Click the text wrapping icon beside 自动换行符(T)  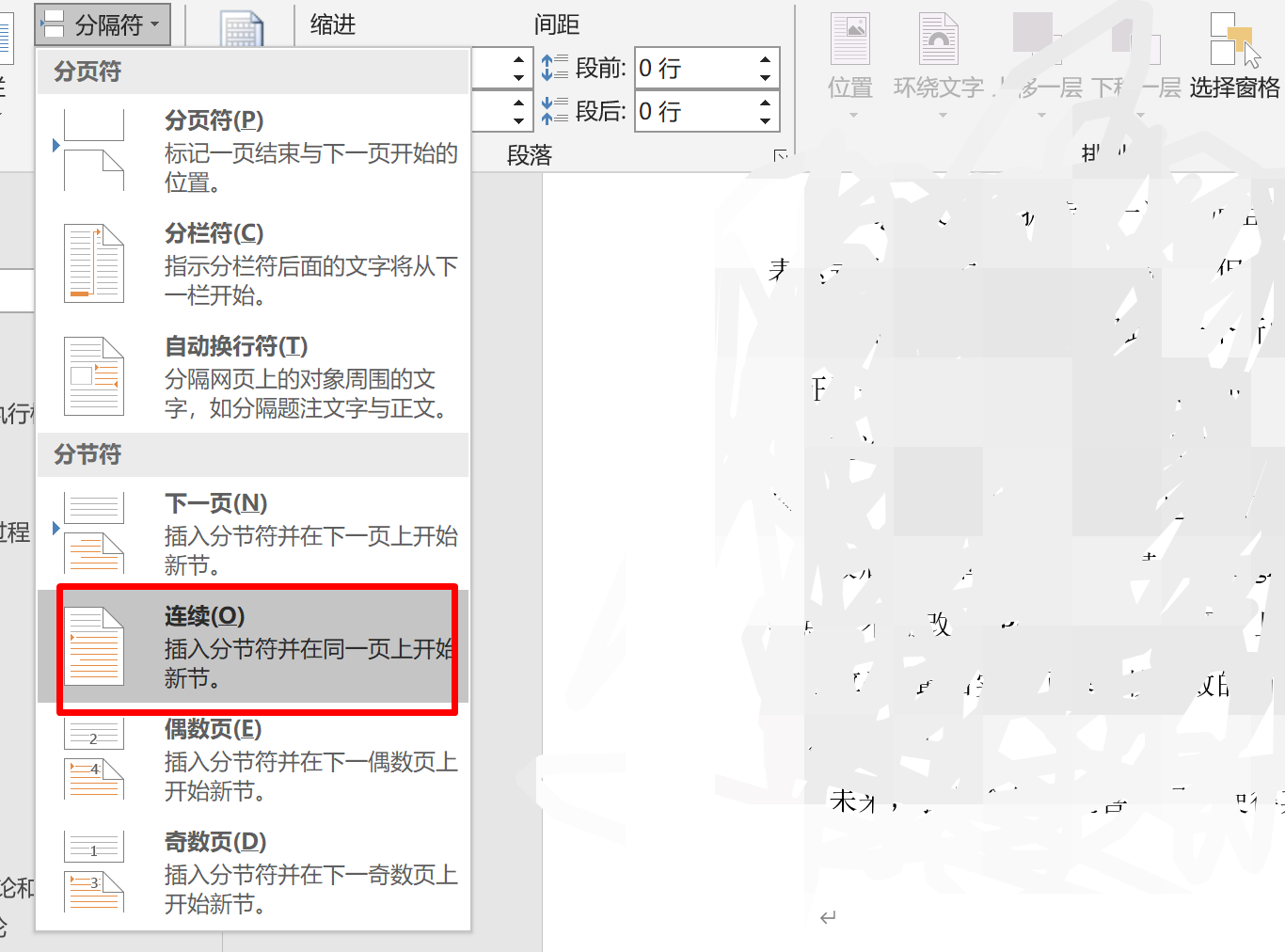pos(94,376)
